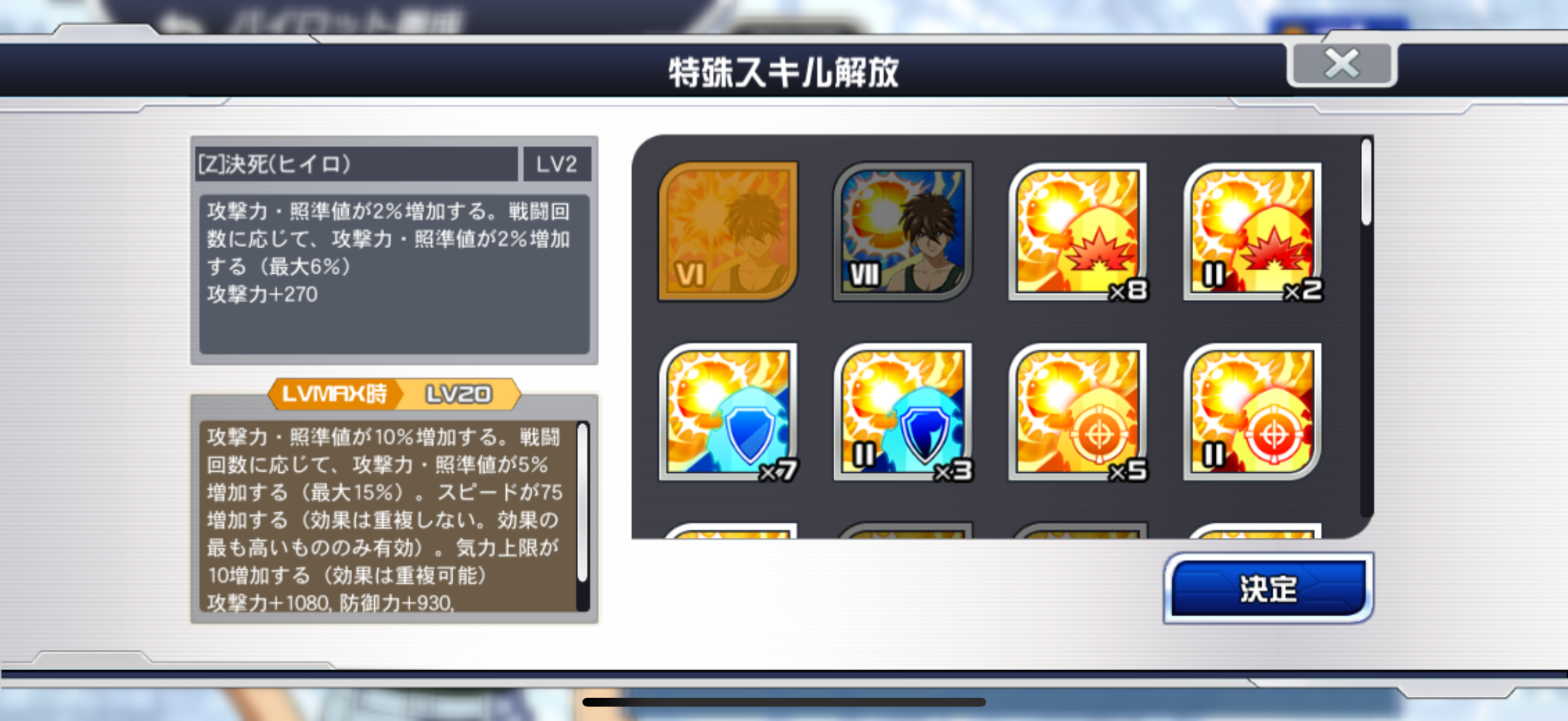The height and width of the screenshot is (721, 1568).
Task: Pick the shield II item with x3
Action: (903, 412)
